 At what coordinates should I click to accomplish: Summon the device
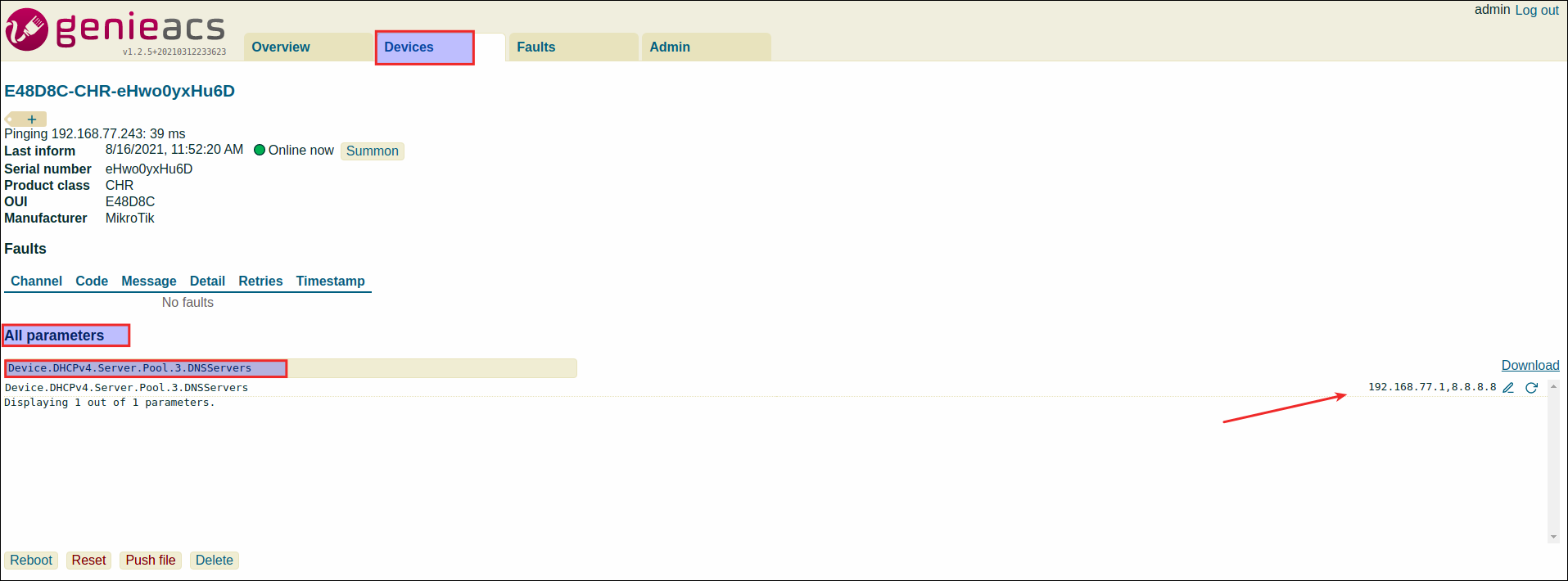(x=373, y=151)
